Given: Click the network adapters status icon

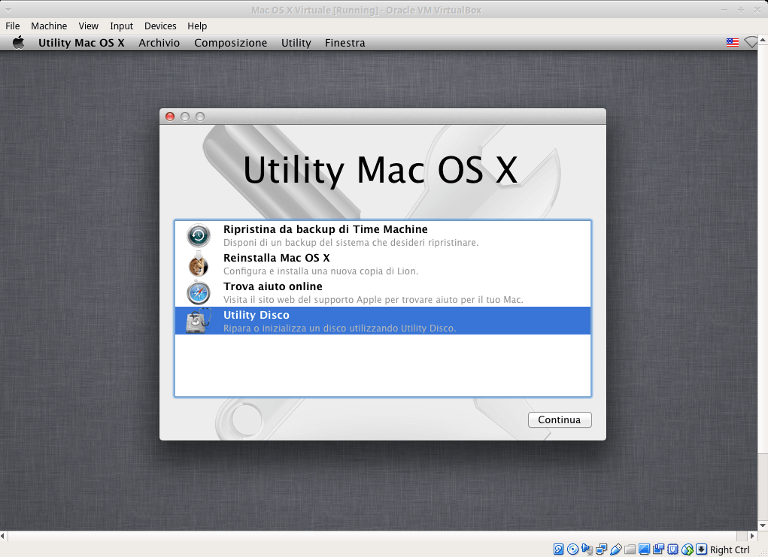Looking at the screenshot, I should tap(601, 549).
